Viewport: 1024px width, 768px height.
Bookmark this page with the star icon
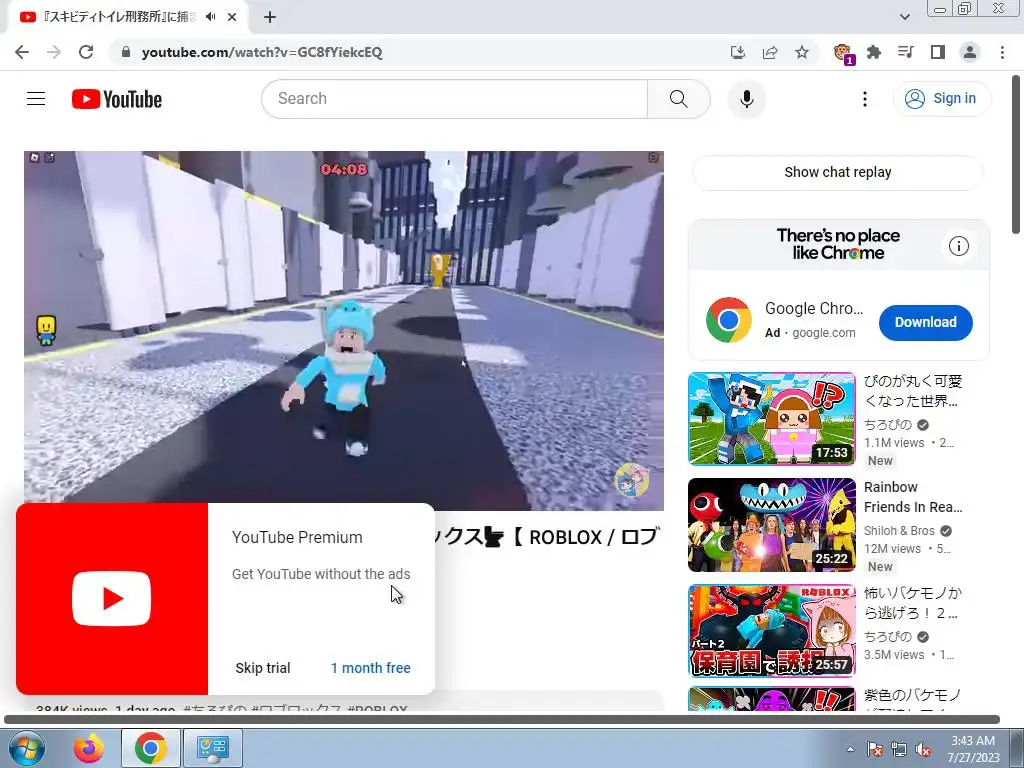click(x=802, y=52)
